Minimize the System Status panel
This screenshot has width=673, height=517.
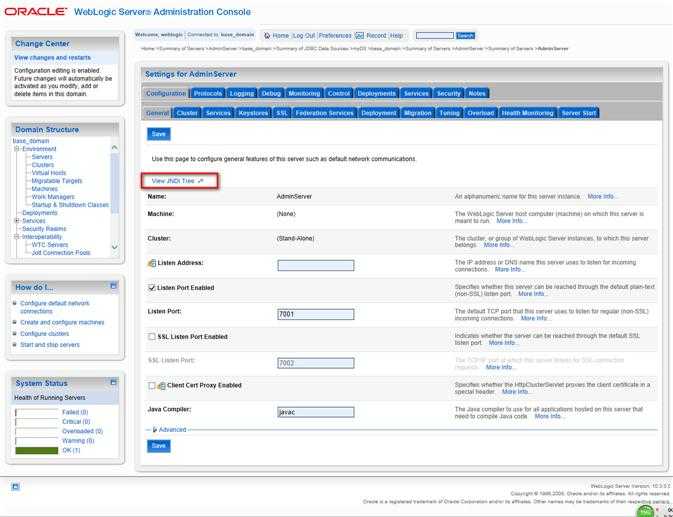point(113,382)
